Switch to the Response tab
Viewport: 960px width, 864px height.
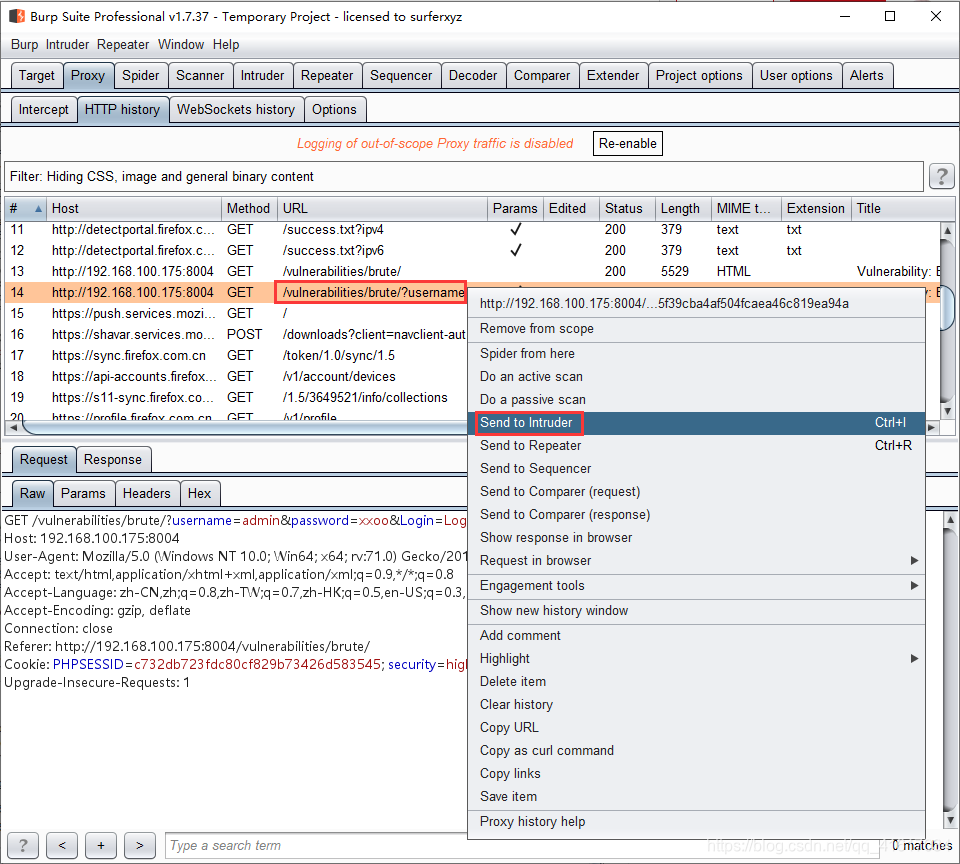tap(113, 460)
